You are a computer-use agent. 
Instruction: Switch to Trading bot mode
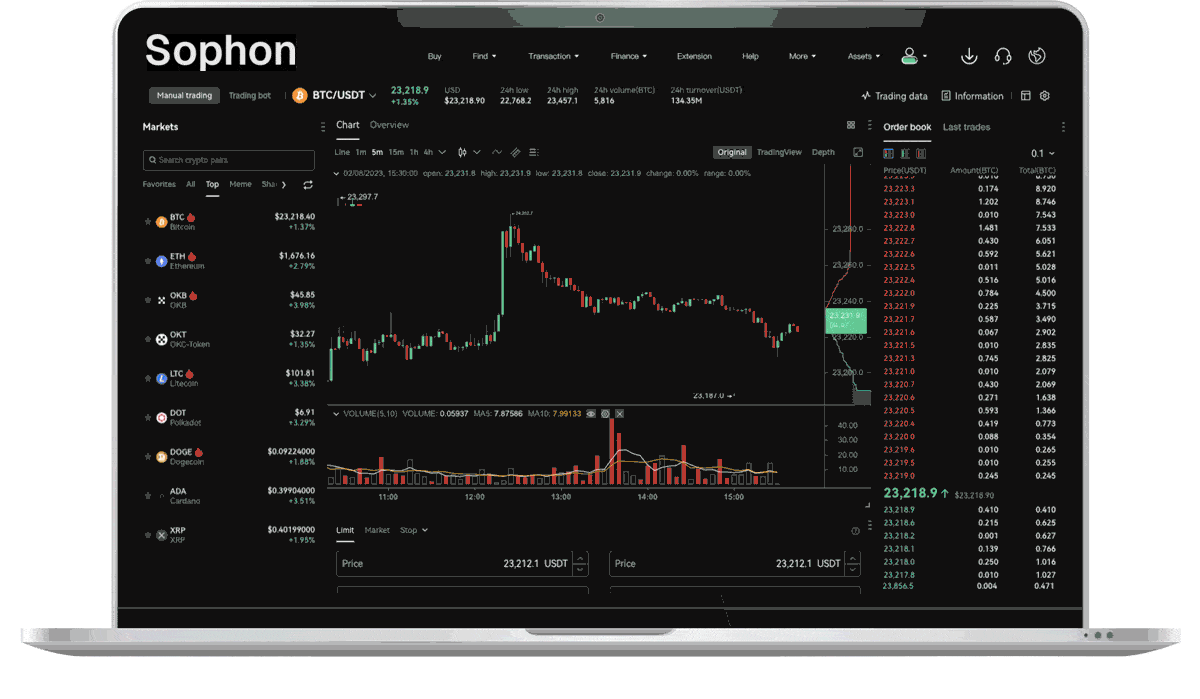click(x=250, y=96)
